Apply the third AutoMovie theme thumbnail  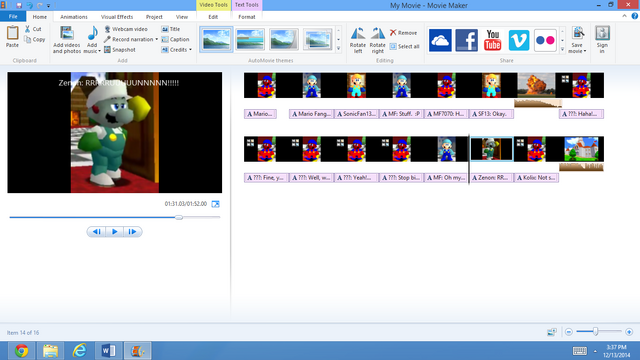coord(284,40)
